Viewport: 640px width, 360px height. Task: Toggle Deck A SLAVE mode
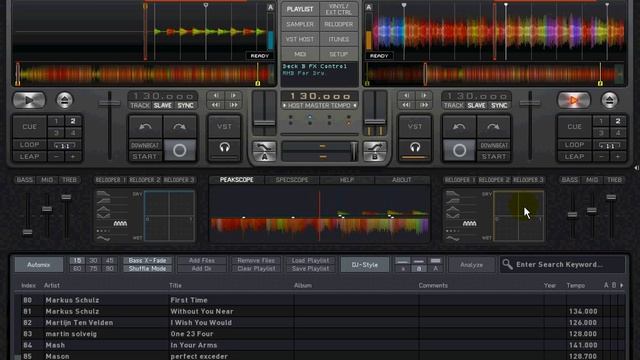[x=162, y=105]
